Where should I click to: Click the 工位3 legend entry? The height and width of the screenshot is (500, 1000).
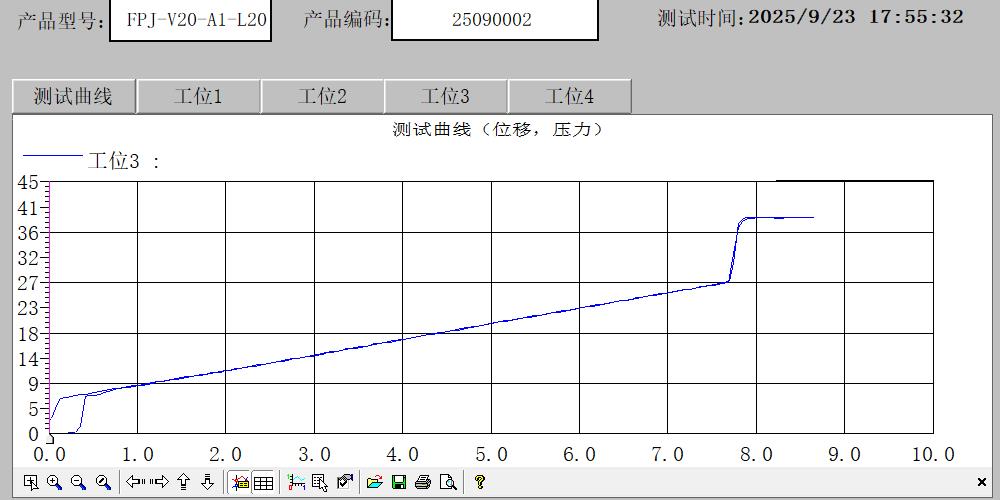tap(91, 161)
